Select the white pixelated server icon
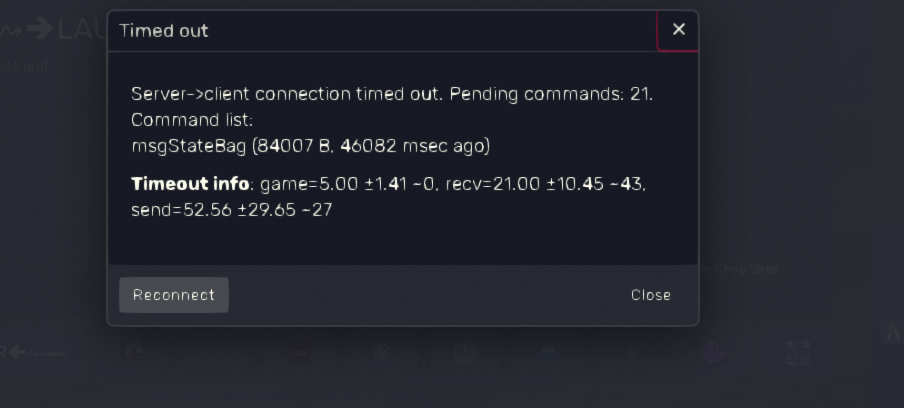This screenshot has height=408, width=904. pos(798,352)
